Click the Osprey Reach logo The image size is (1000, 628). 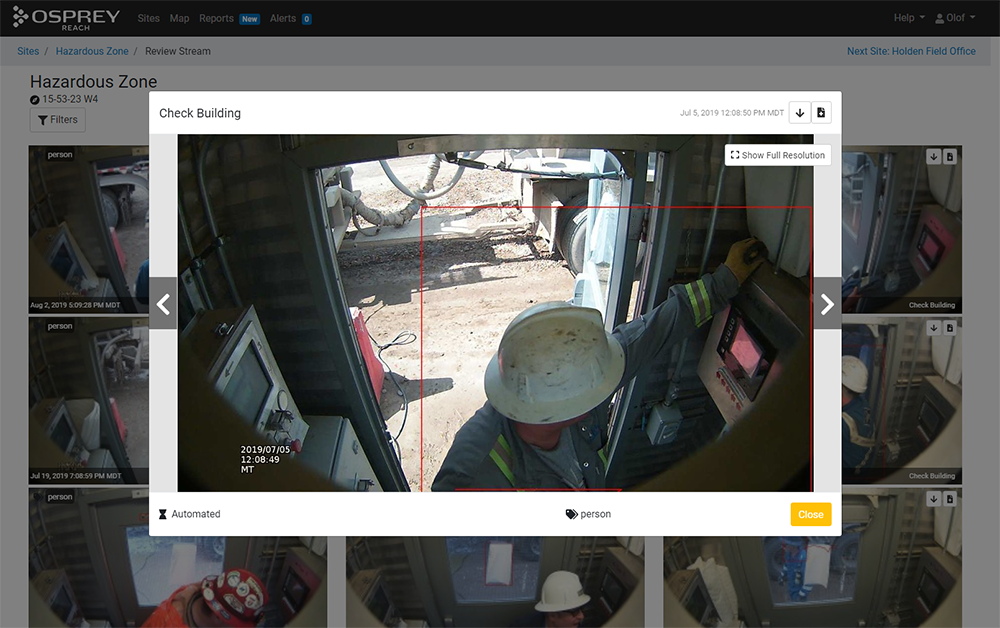click(66, 18)
